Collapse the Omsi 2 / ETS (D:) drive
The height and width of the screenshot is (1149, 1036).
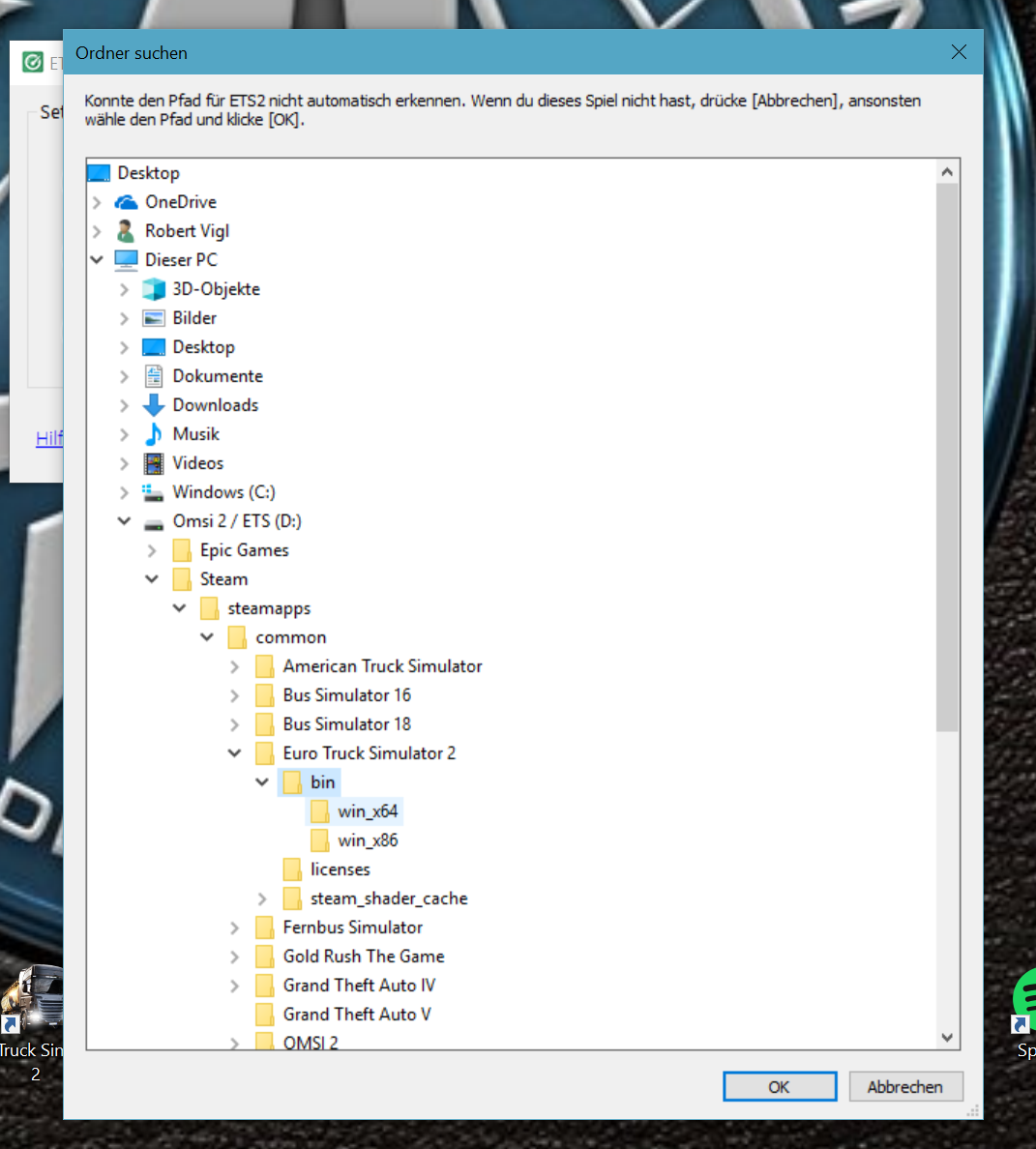pyautogui.click(x=125, y=521)
